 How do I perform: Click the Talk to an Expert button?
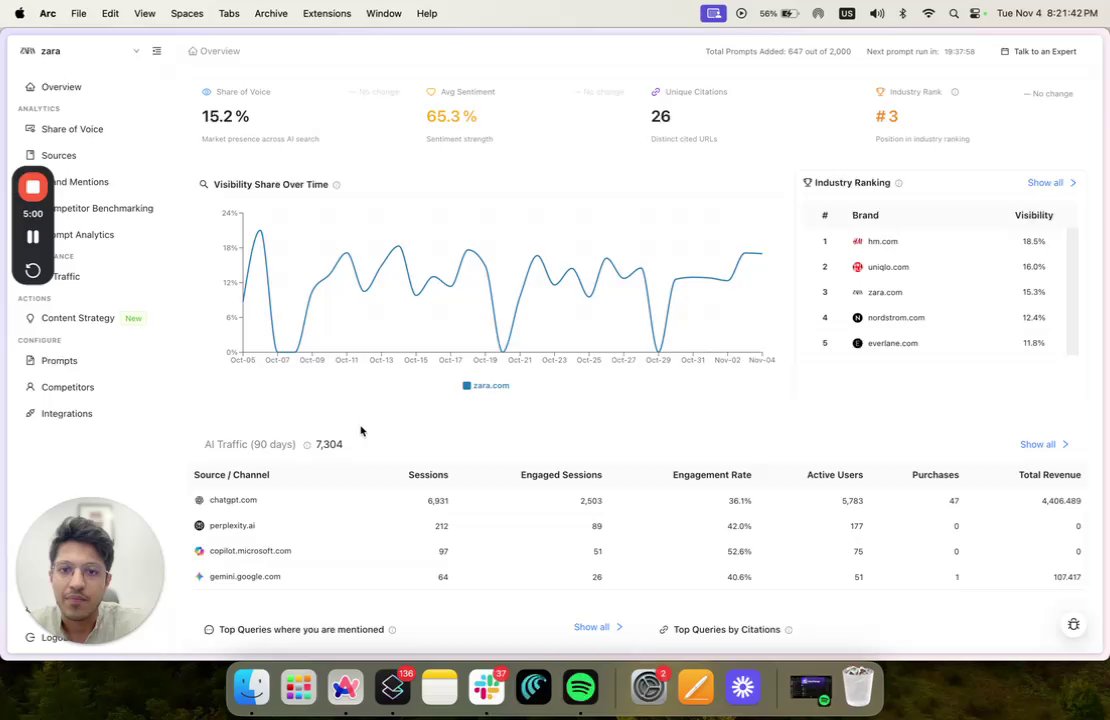pos(1039,52)
